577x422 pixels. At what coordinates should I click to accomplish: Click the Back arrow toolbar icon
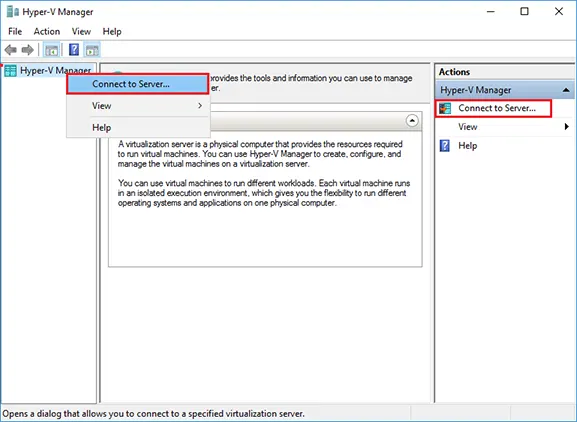(11, 50)
